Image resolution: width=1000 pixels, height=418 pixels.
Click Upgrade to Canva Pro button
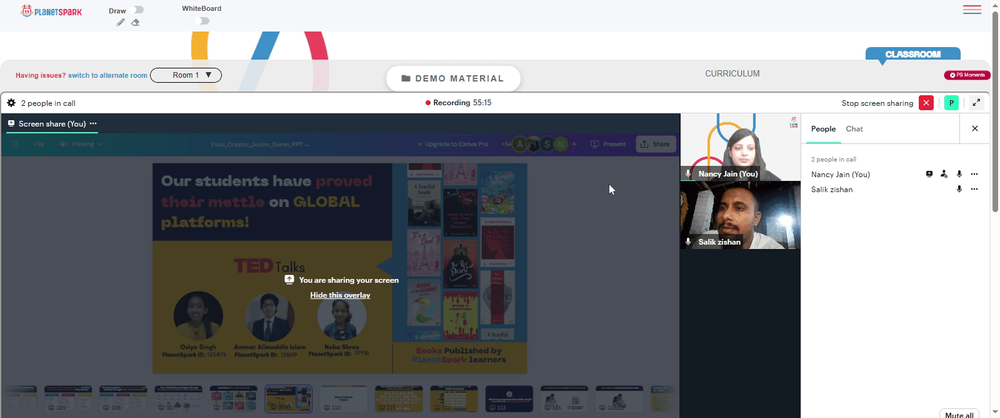pos(452,144)
